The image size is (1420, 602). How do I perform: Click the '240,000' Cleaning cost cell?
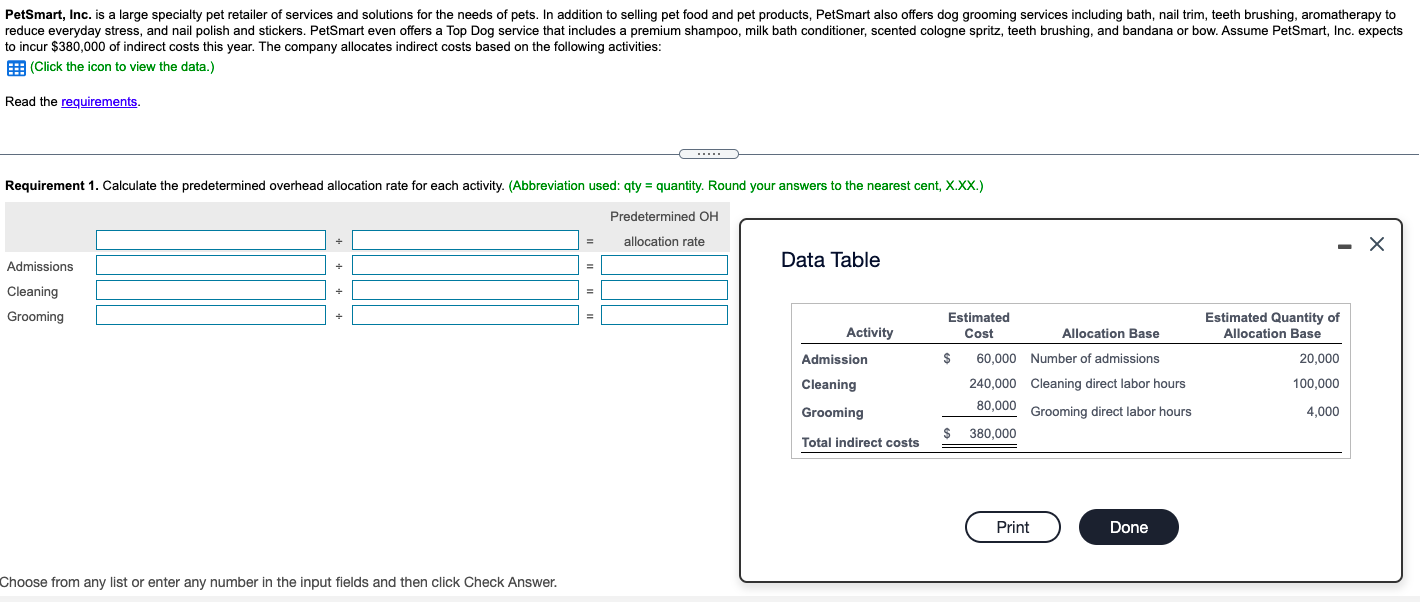point(992,384)
